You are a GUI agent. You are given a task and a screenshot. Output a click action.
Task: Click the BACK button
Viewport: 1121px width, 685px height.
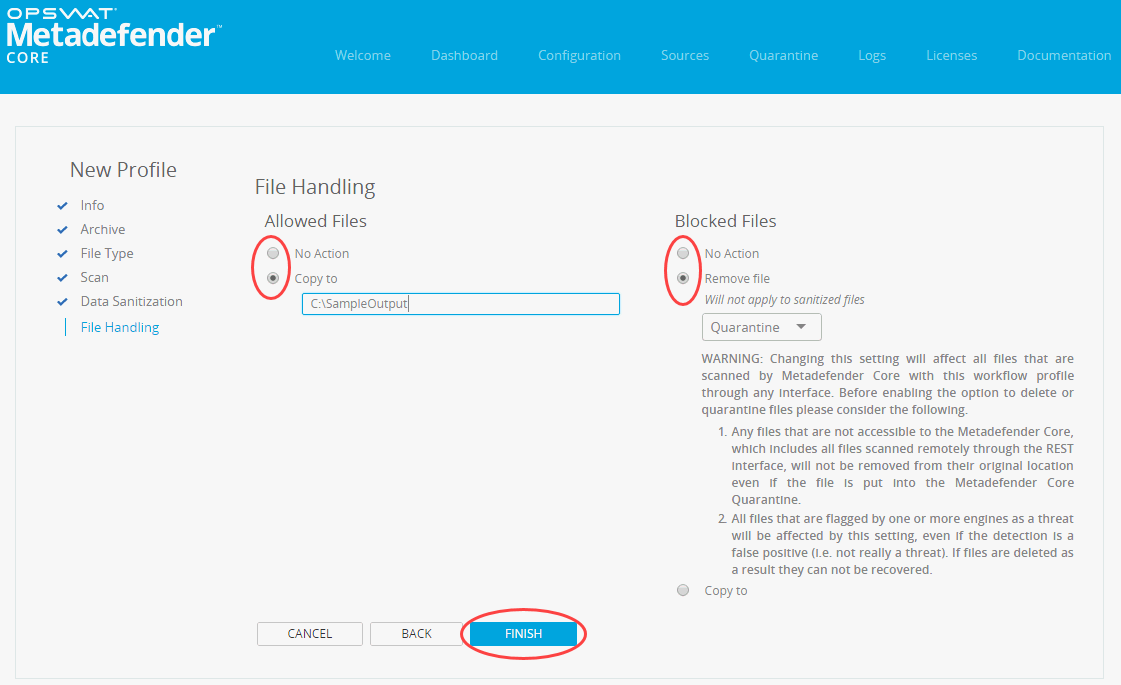tap(416, 634)
